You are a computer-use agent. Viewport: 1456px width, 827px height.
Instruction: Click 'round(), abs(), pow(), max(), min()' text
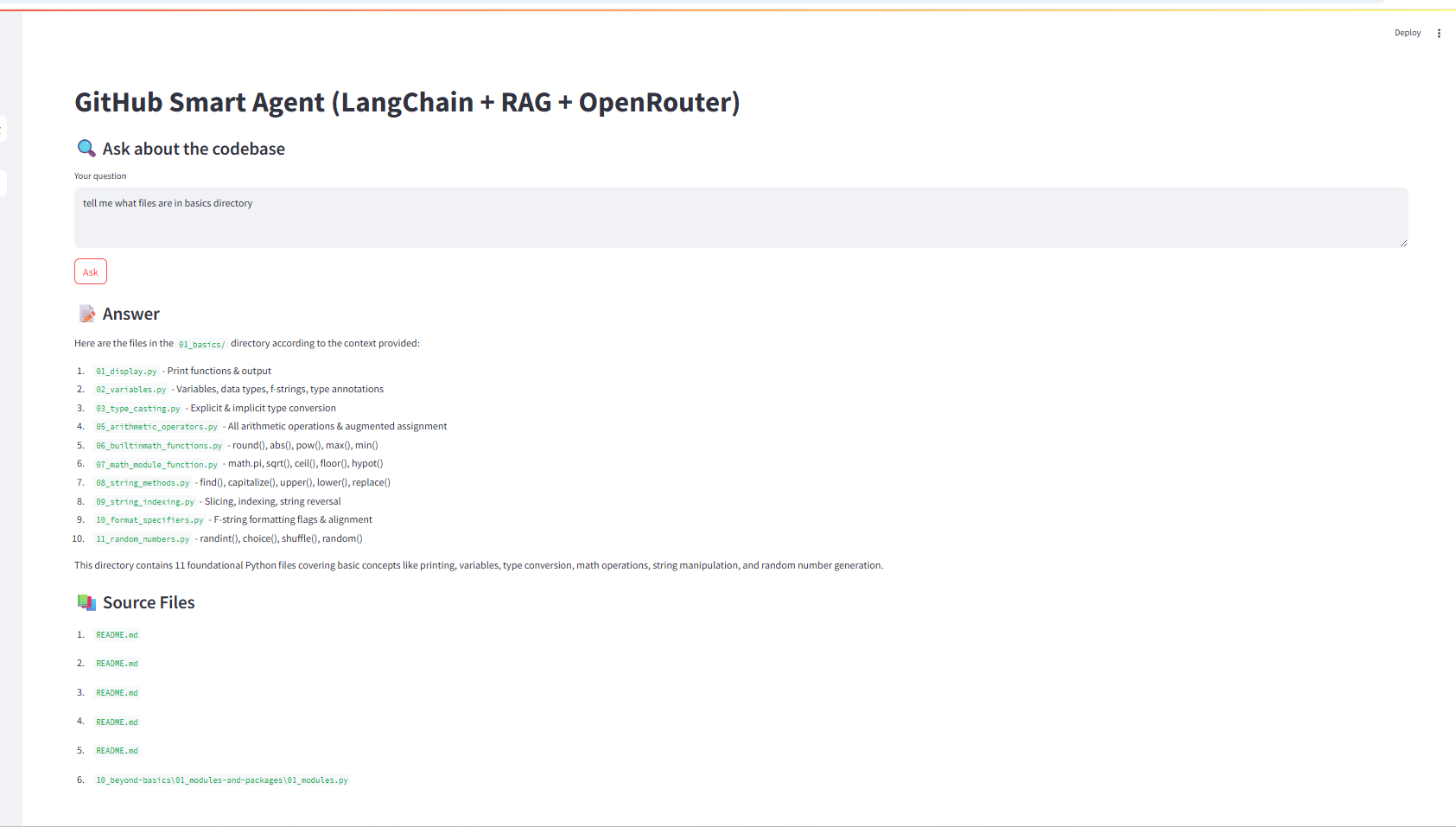click(305, 445)
